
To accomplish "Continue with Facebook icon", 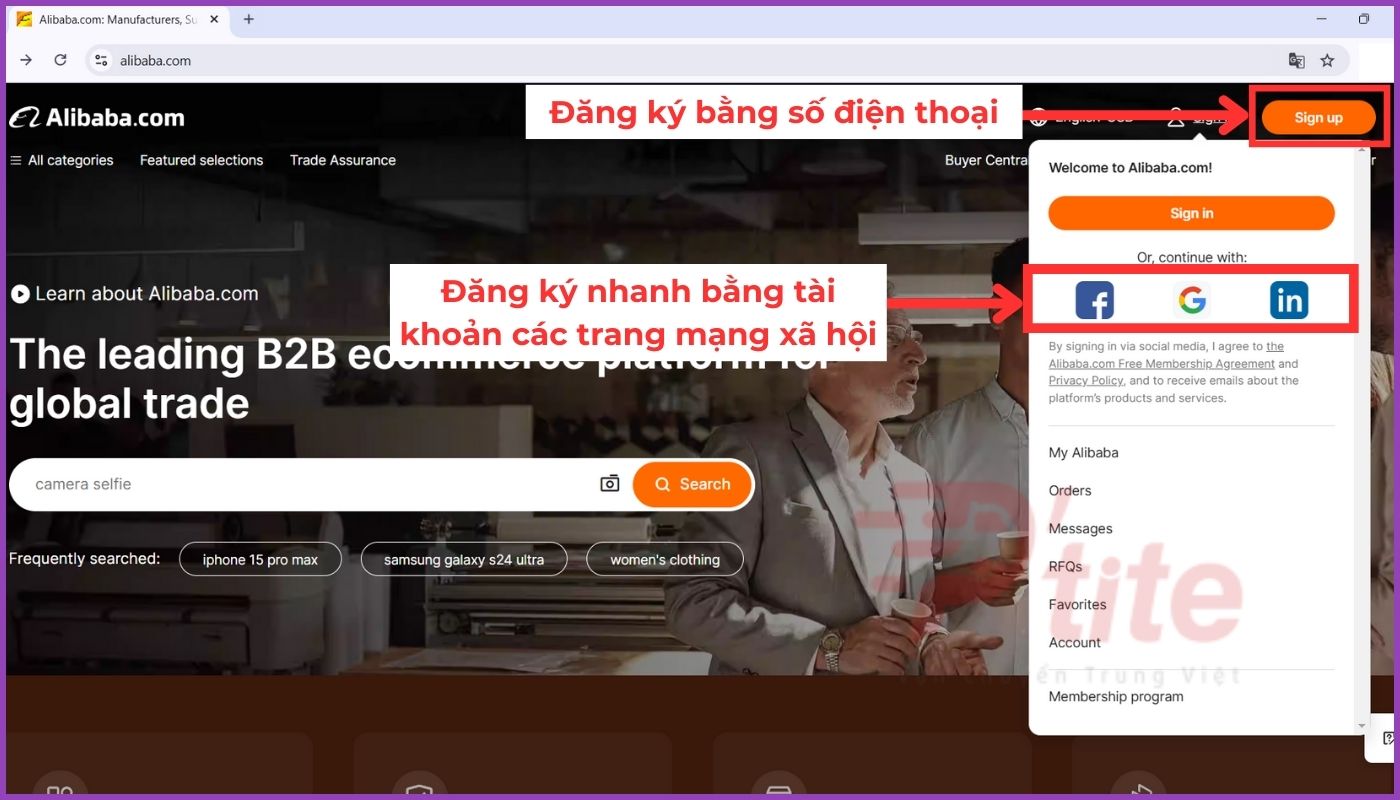I will pos(1094,300).
